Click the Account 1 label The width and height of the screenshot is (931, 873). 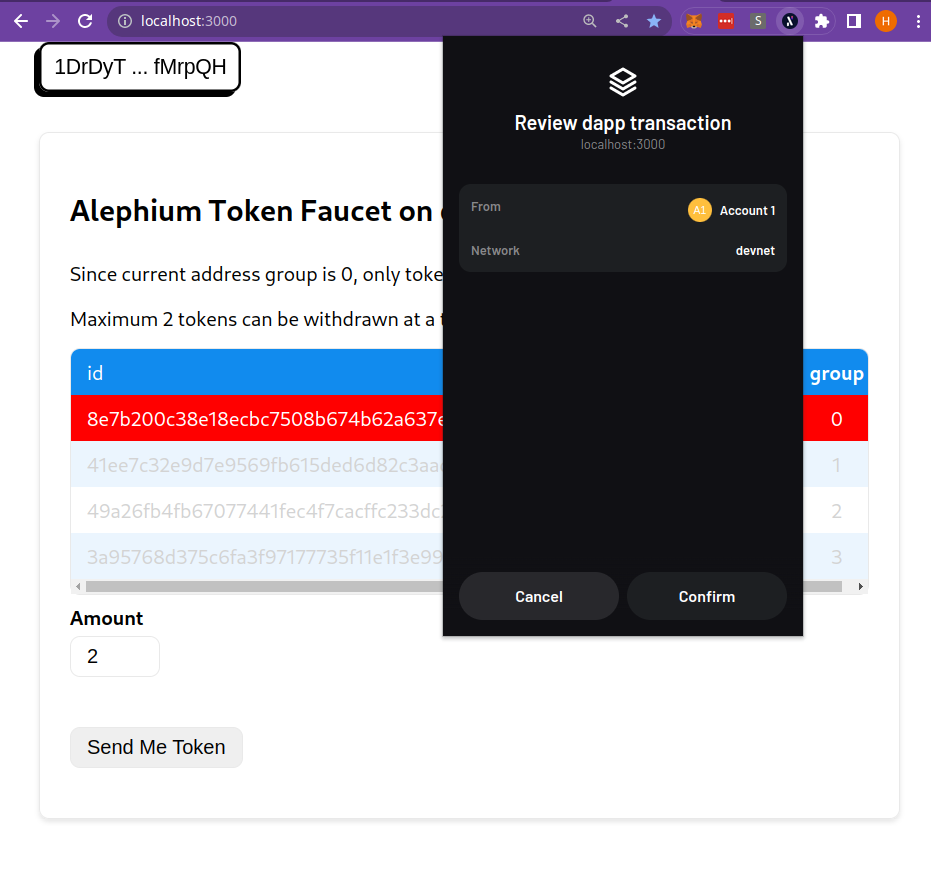pyautogui.click(x=748, y=211)
